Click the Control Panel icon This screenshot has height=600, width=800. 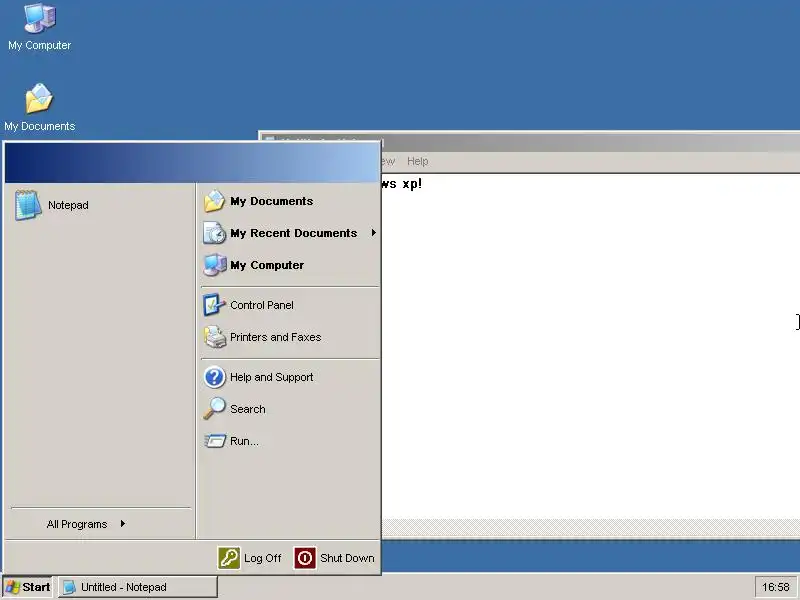(x=214, y=305)
